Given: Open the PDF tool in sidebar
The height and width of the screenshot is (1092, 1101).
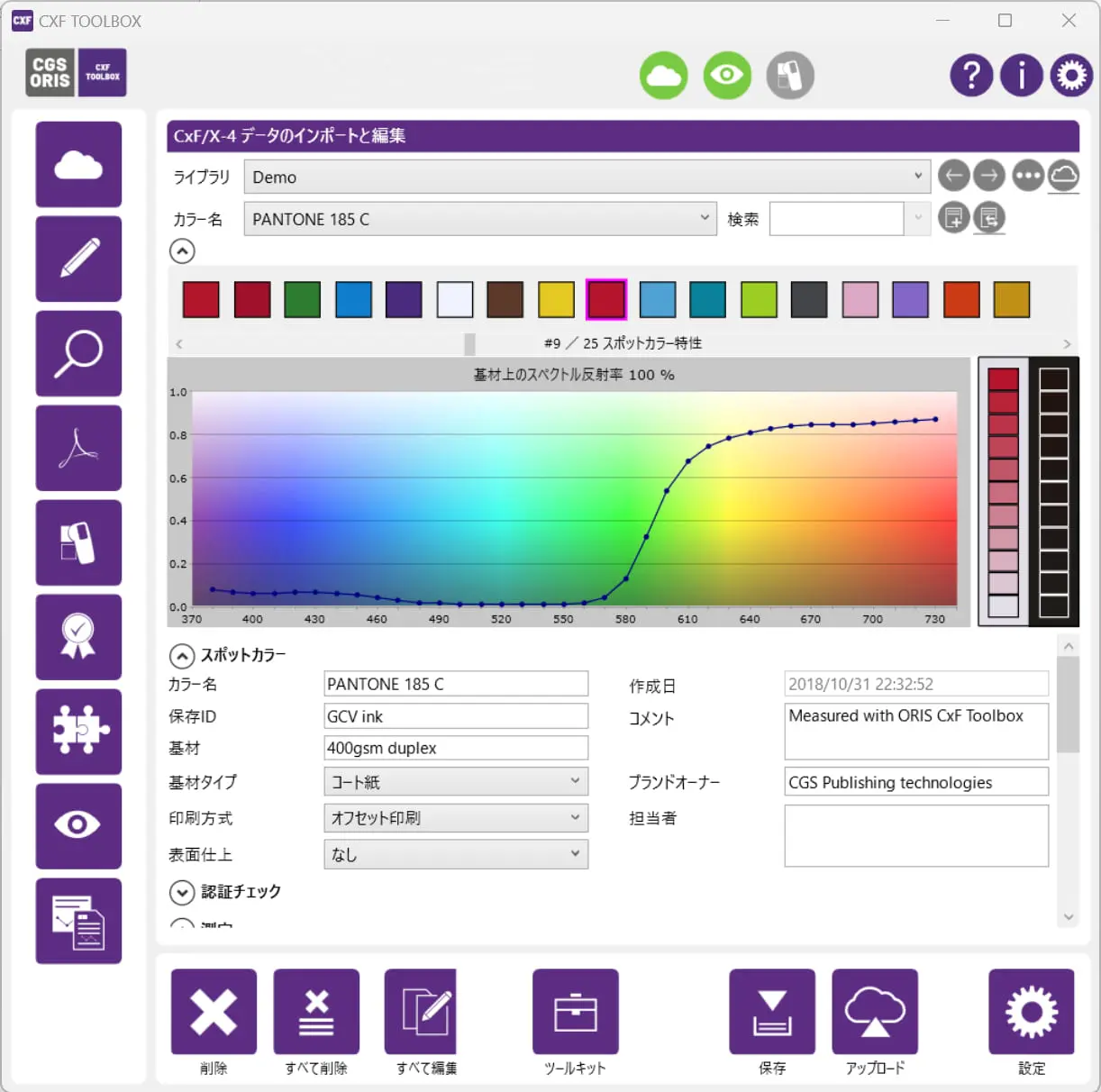Looking at the screenshot, I should [x=78, y=448].
